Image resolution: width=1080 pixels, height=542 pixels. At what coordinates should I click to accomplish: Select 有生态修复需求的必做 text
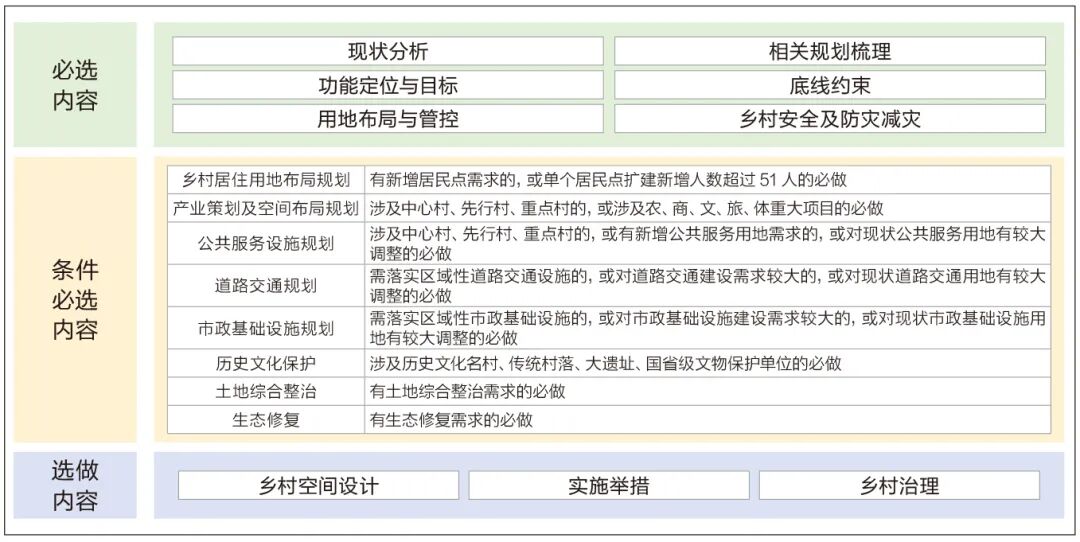pos(450,420)
